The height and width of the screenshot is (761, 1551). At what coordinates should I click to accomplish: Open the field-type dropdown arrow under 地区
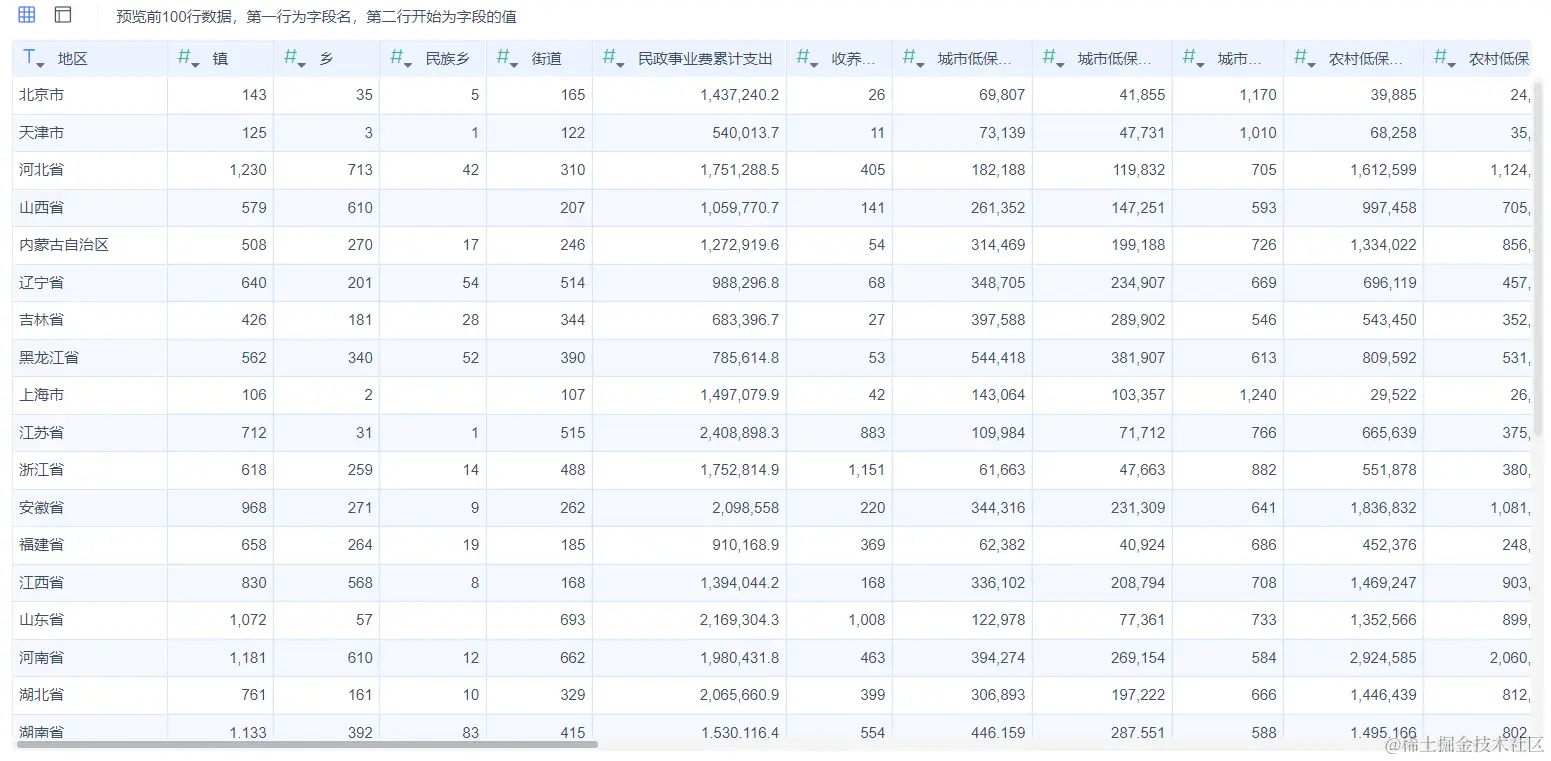coord(40,63)
